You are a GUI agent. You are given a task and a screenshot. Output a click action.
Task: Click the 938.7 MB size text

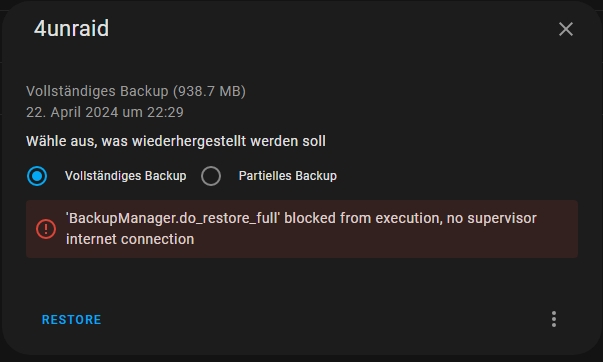tap(209, 92)
